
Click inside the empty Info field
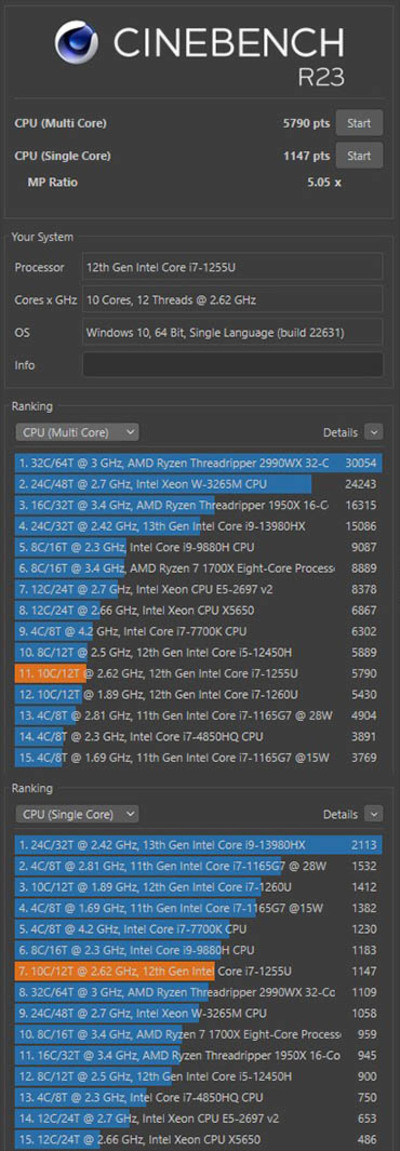point(233,365)
